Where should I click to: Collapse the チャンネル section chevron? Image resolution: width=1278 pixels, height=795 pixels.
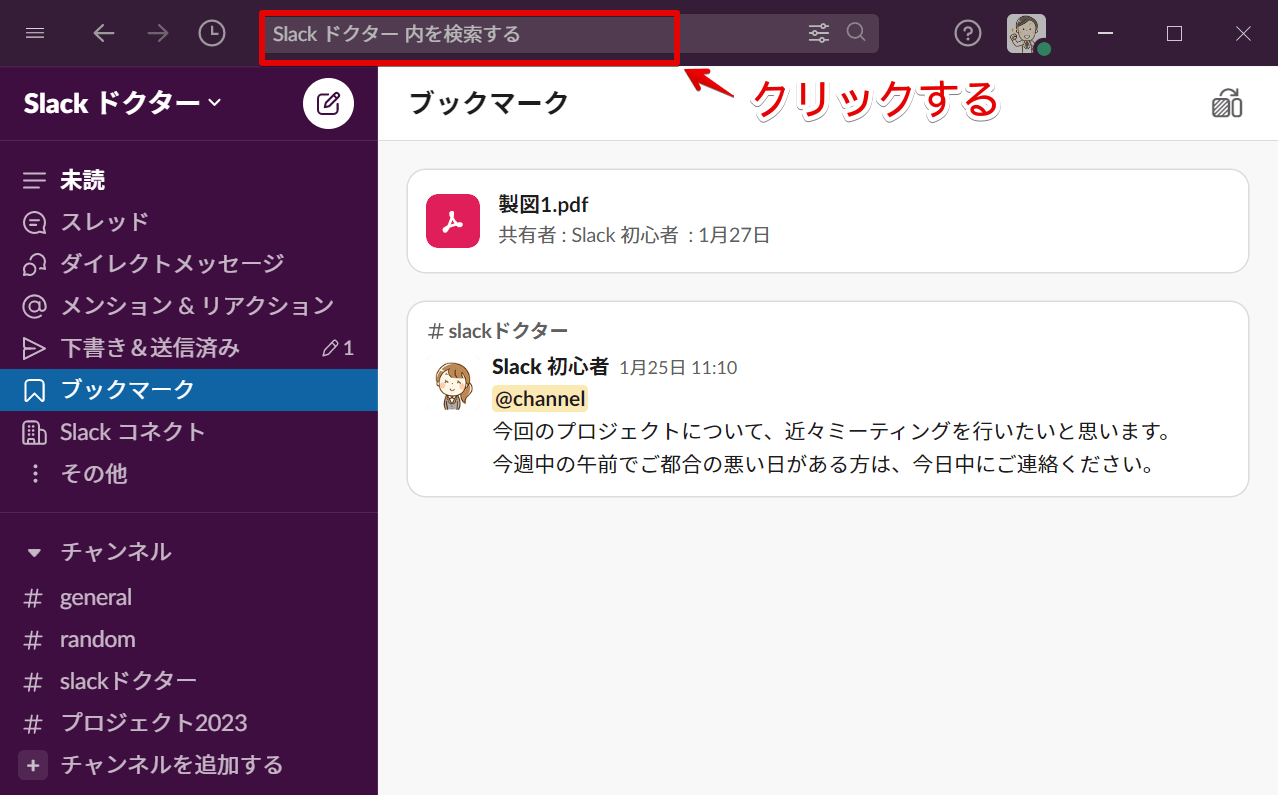35,551
